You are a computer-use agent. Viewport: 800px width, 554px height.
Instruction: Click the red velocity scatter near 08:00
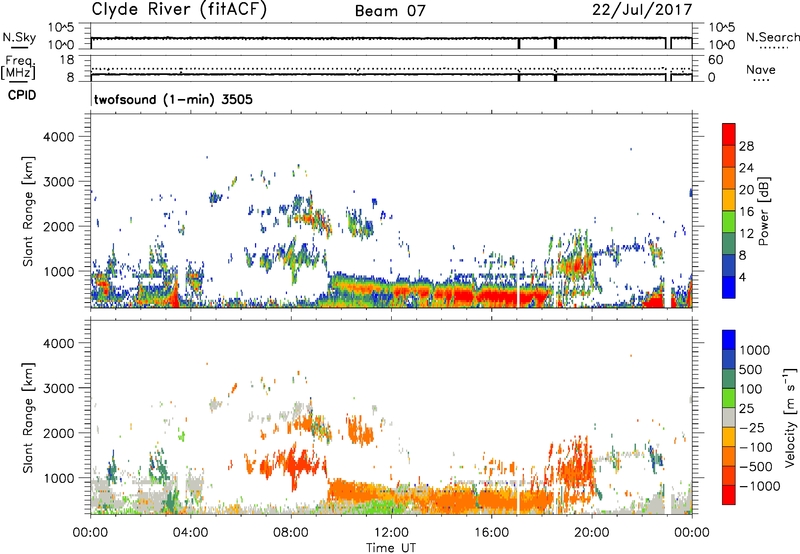[x=298, y=464]
